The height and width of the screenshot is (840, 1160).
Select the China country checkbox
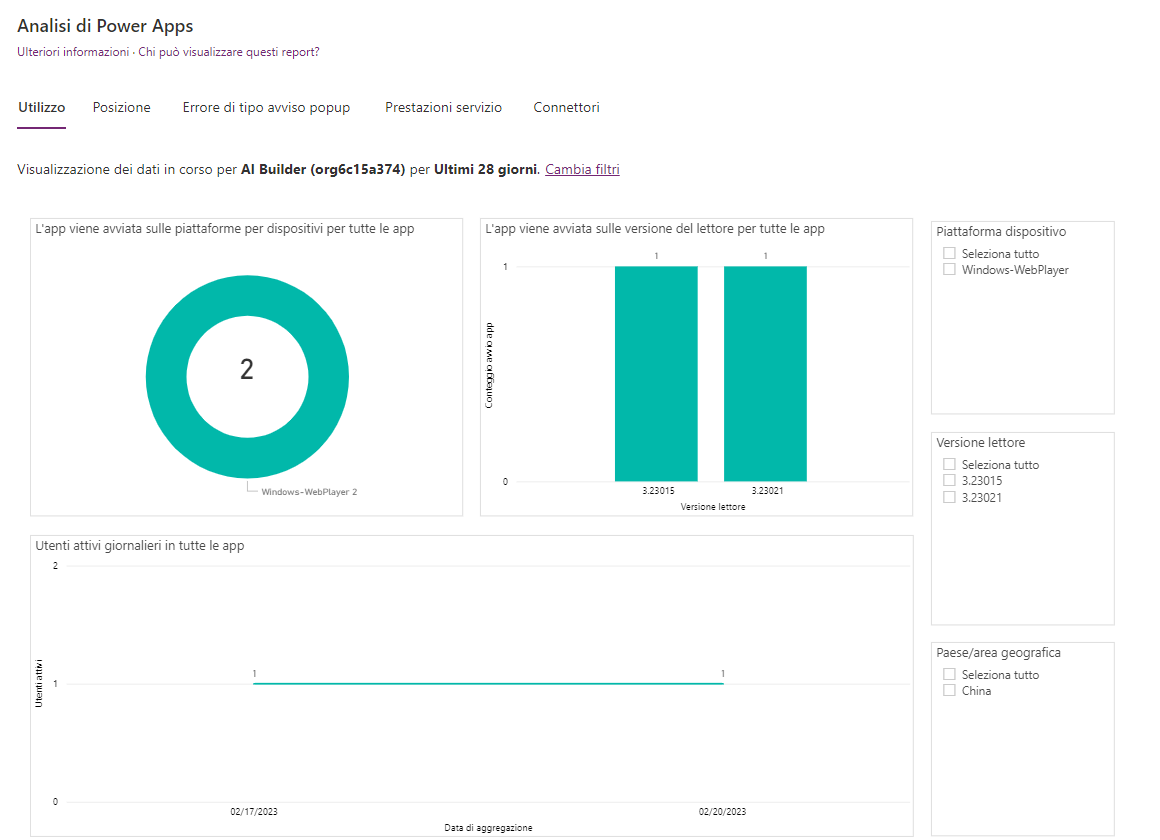[950, 691]
